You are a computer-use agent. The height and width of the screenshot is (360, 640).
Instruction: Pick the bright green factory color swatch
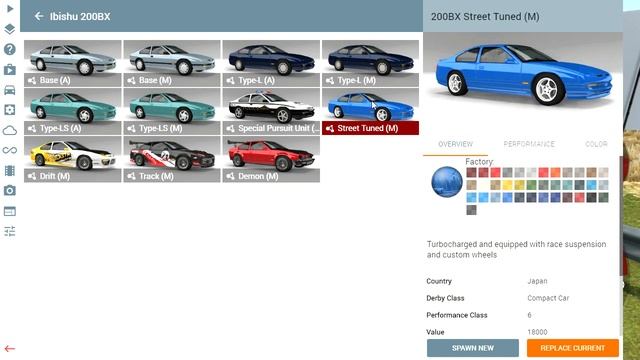(531, 185)
